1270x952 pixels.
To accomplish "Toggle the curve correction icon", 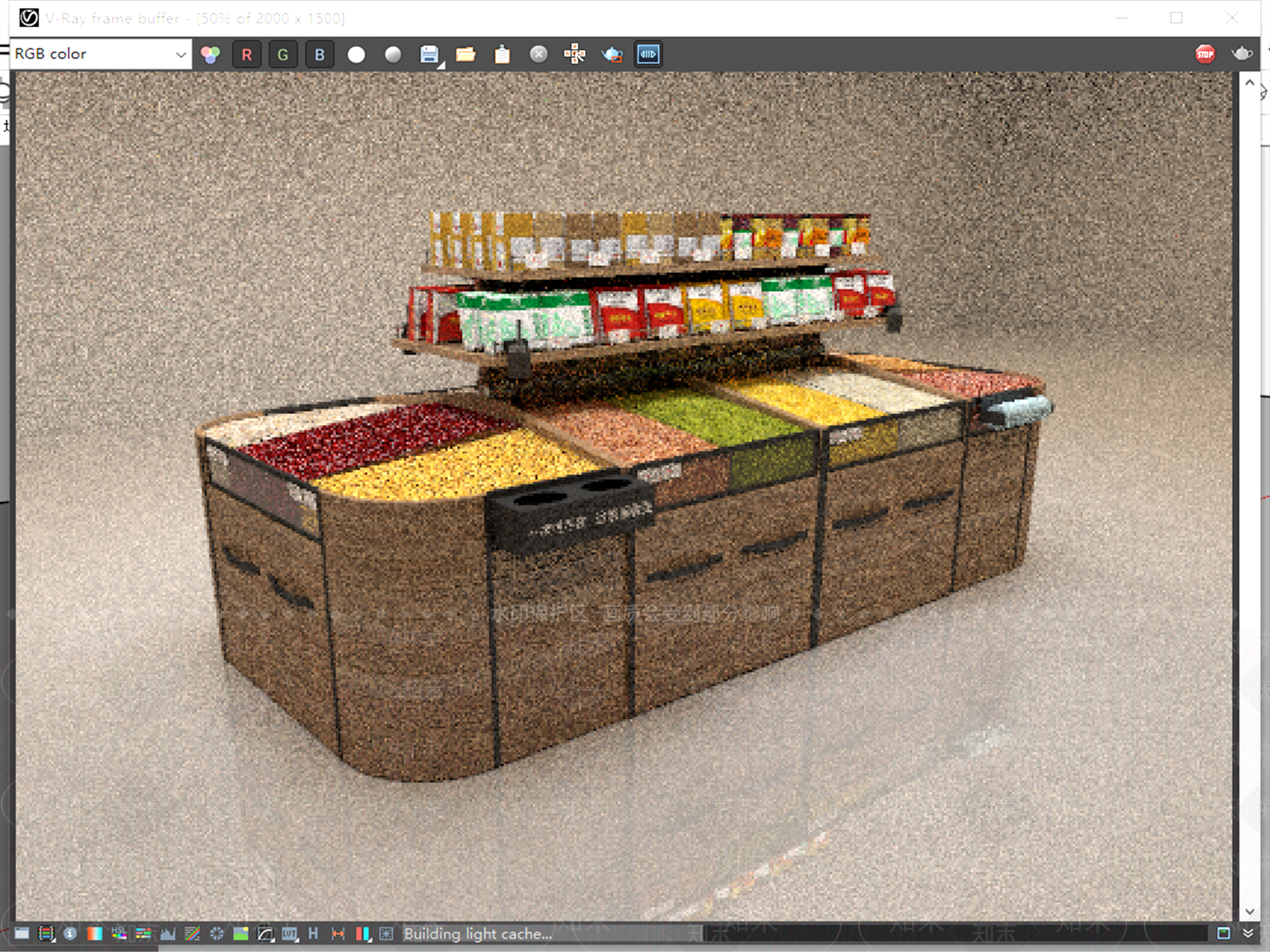I will pos(192,934).
